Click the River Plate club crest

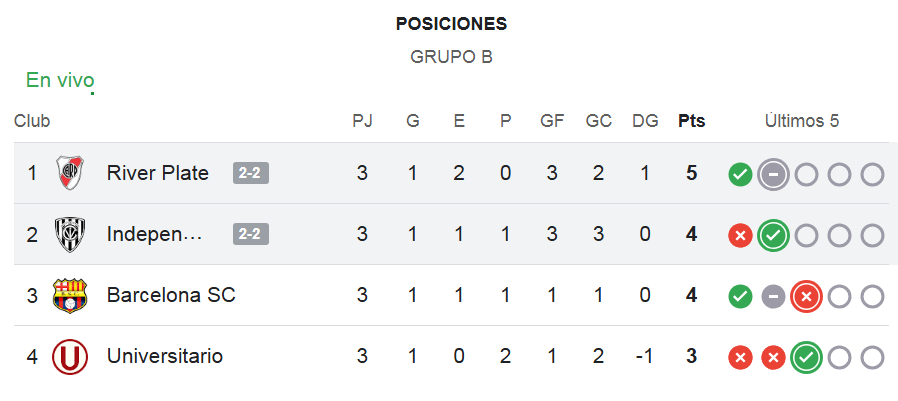coord(70,173)
